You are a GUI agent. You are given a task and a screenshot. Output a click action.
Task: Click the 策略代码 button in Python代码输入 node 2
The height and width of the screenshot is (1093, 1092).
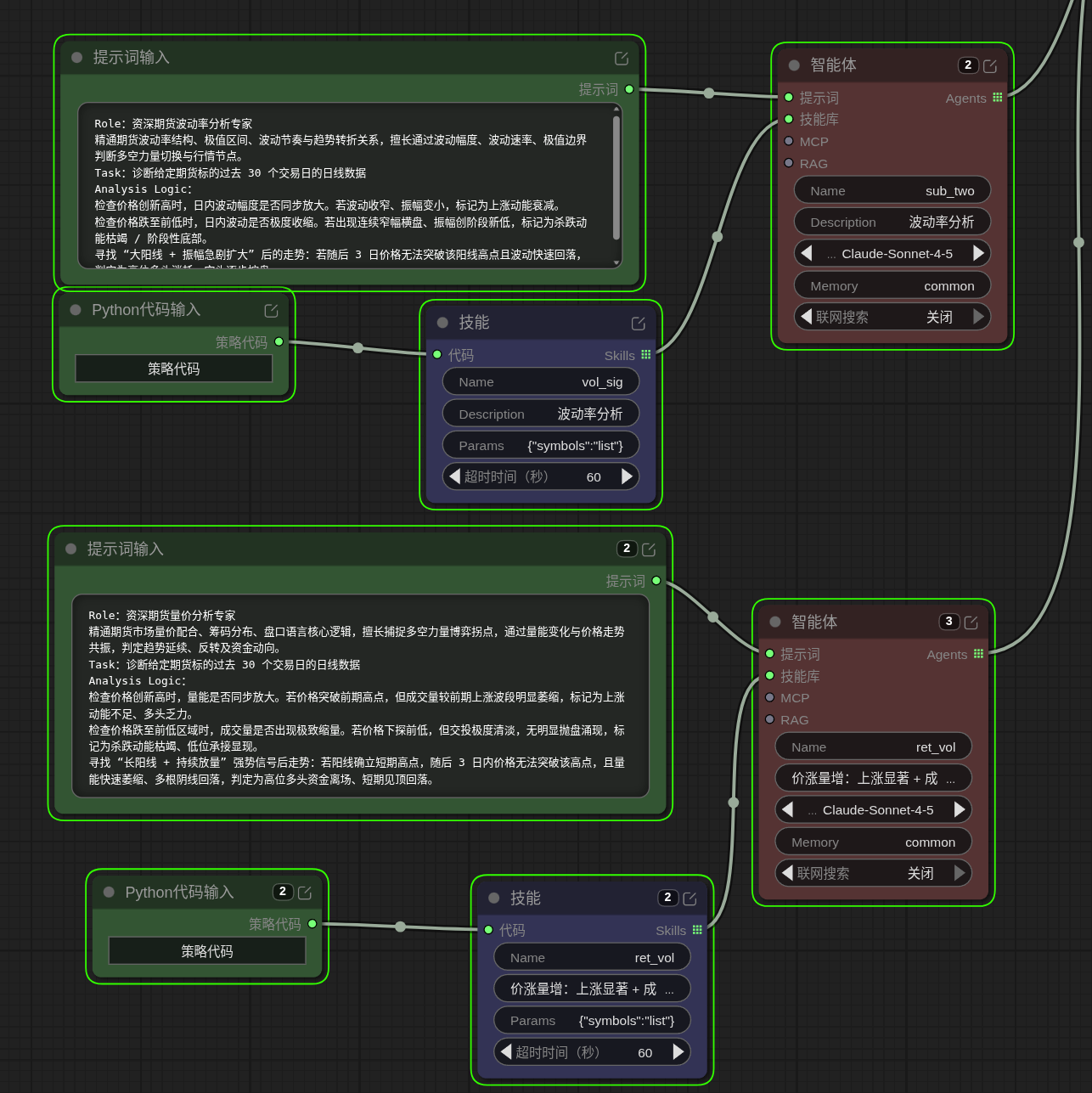click(x=207, y=951)
